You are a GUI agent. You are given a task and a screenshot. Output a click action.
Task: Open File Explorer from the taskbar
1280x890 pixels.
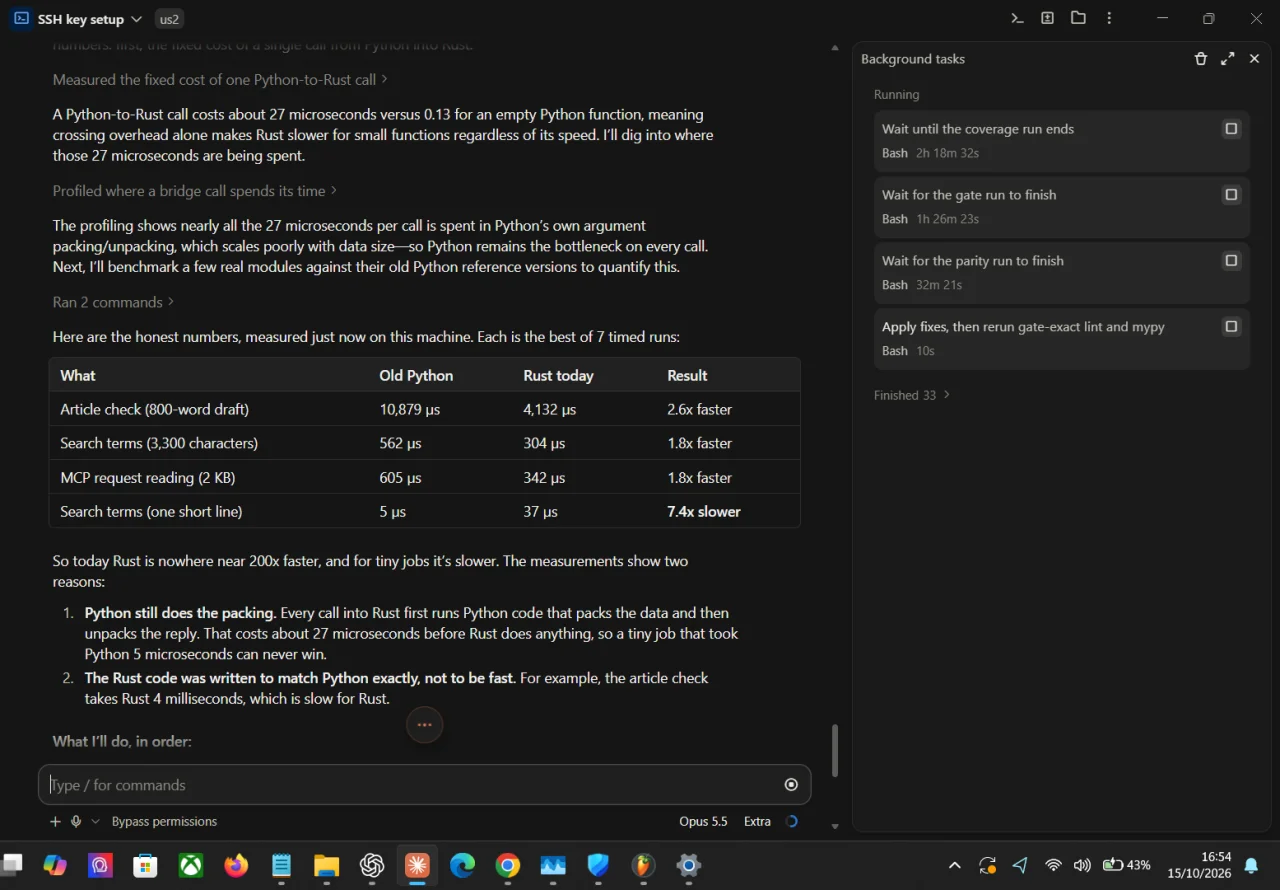(327, 865)
